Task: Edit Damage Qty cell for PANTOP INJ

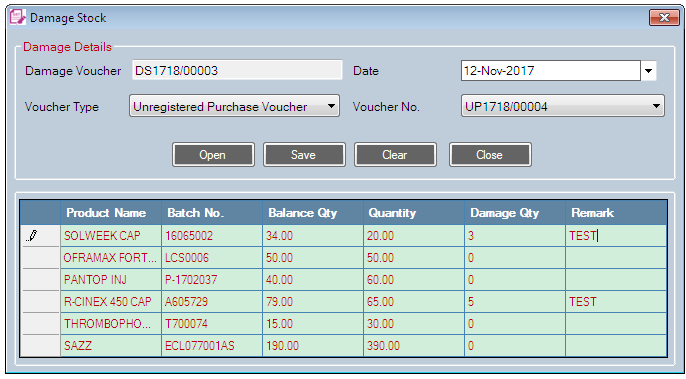Action: tap(515, 280)
